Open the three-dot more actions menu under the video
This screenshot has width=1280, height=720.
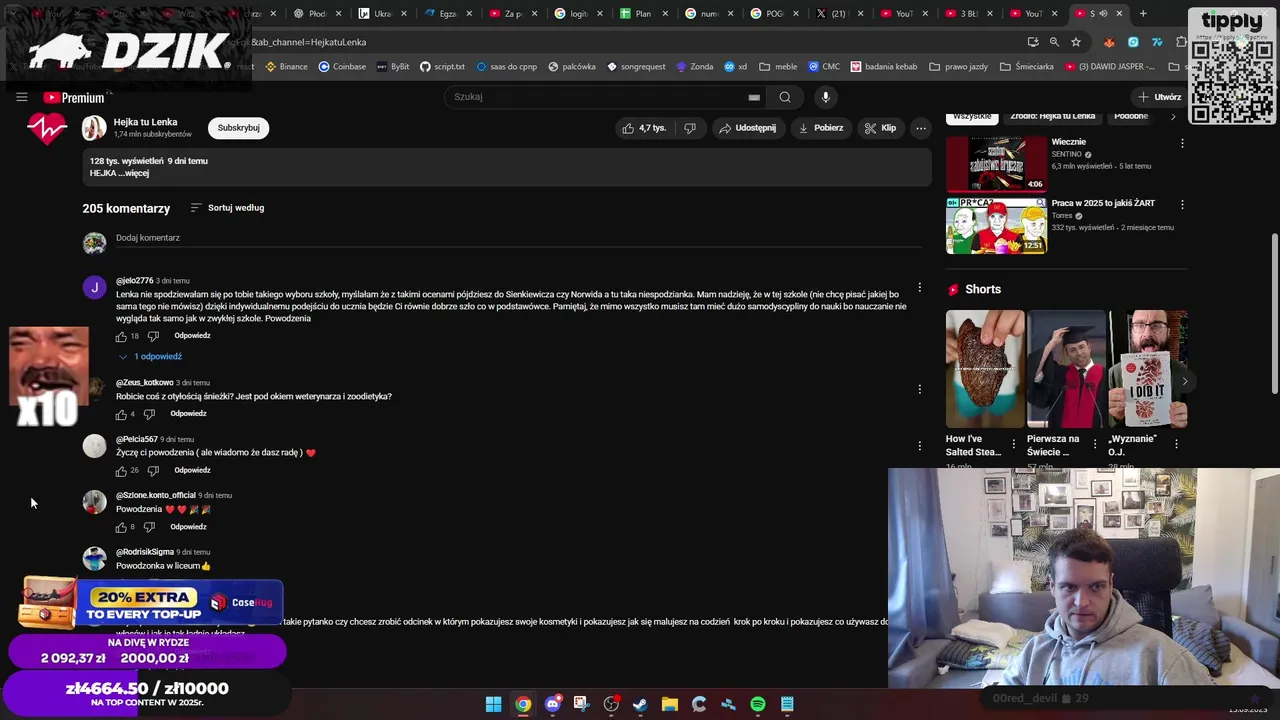pos(921,128)
